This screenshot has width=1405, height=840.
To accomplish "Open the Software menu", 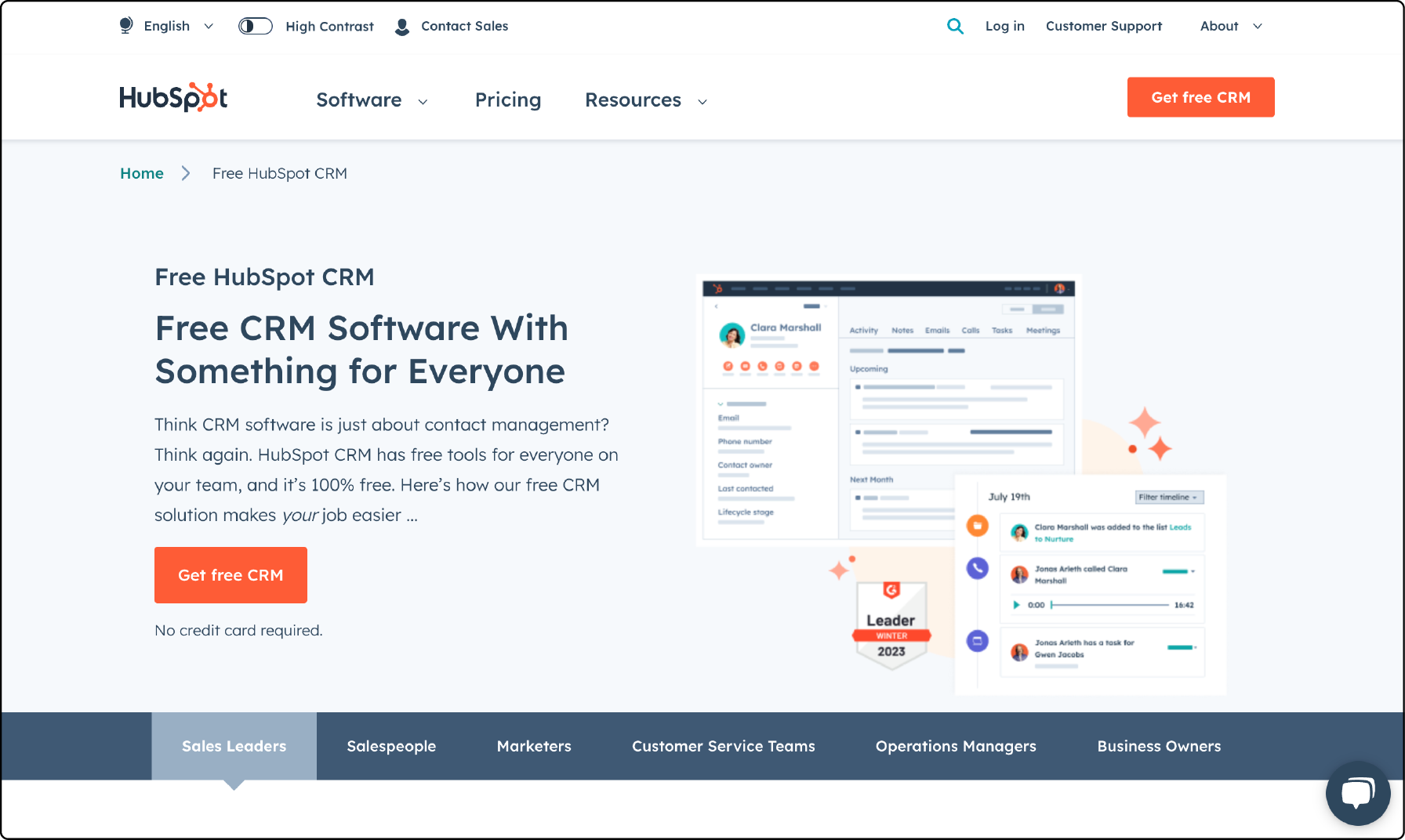I will click(359, 100).
